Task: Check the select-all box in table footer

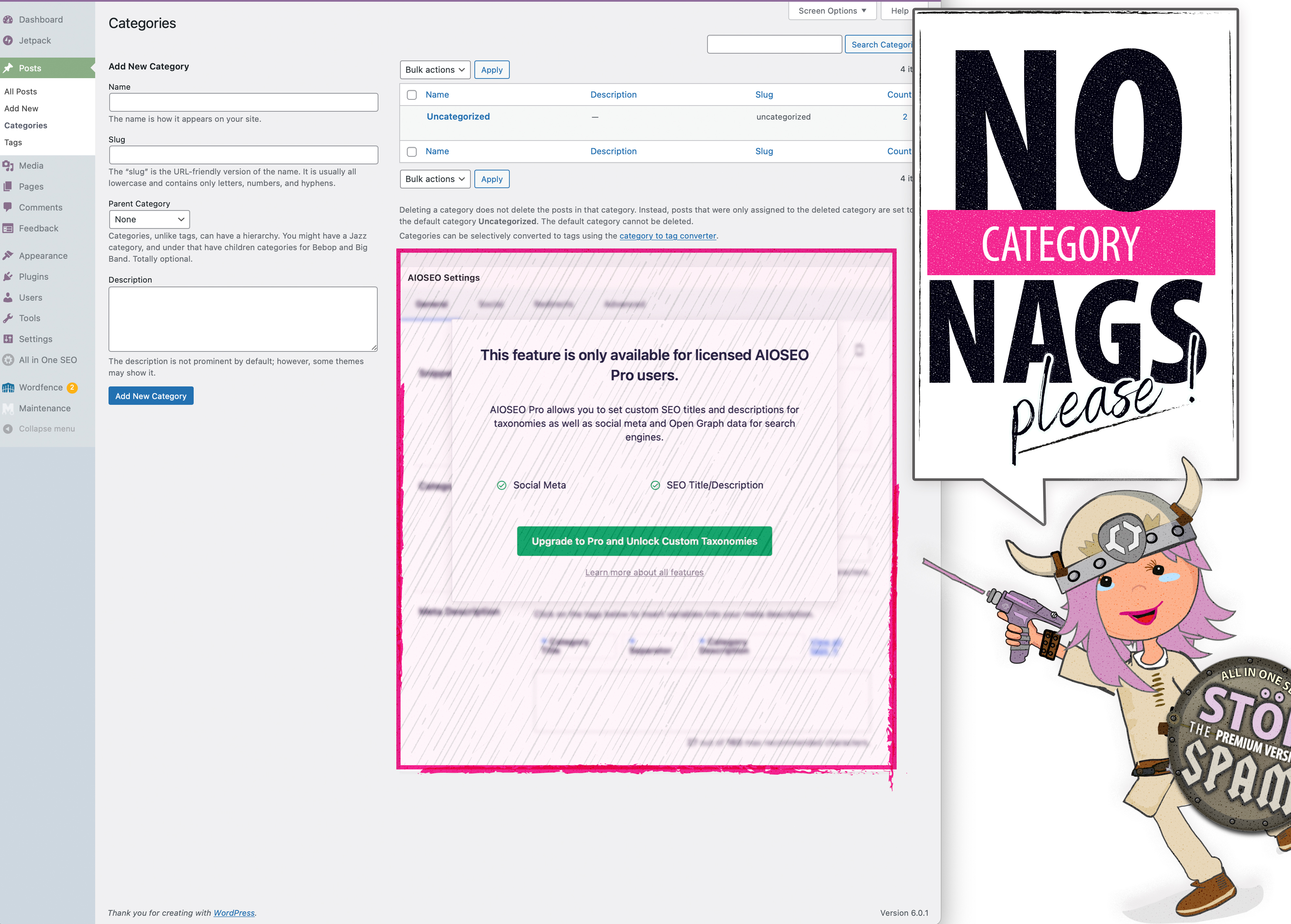Action: click(412, 152)
